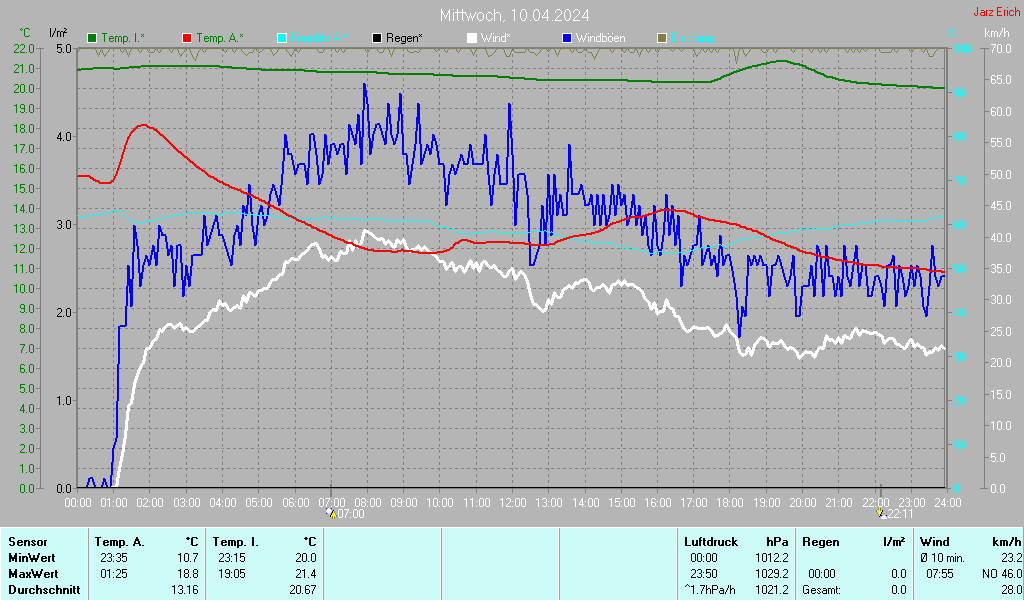
Task: Click the date title Mittwoch, 10.04.2024
Action: tap(514, 15)
